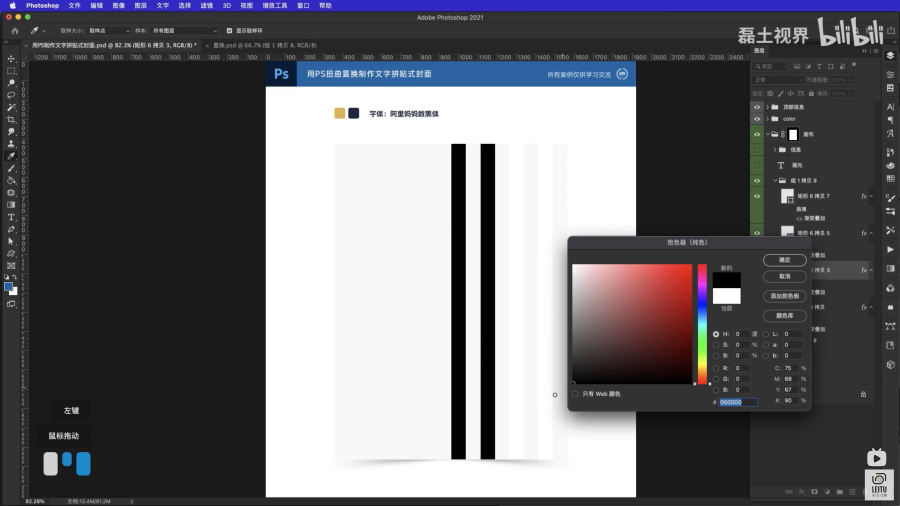Screen dimensions: 900x506
Task: Select the S radio button in color picker
Action: click(716, 345)
